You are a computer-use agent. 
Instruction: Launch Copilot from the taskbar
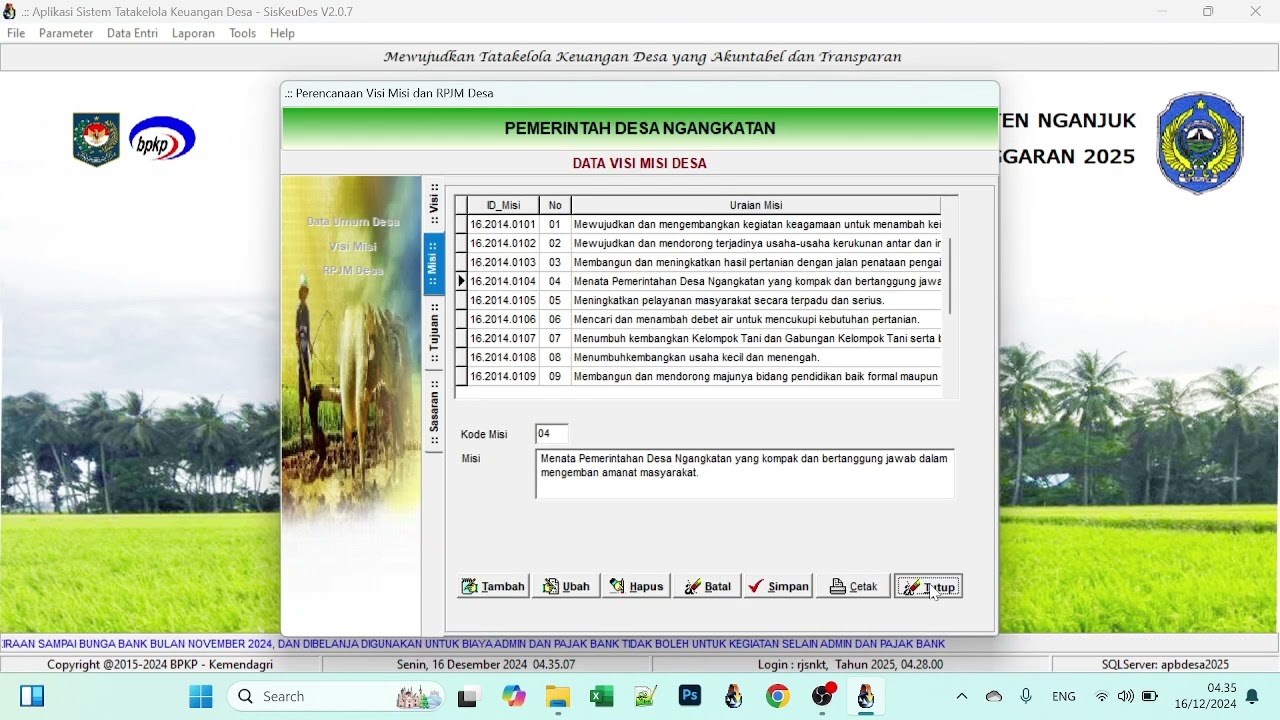click(x=514, y=696)
